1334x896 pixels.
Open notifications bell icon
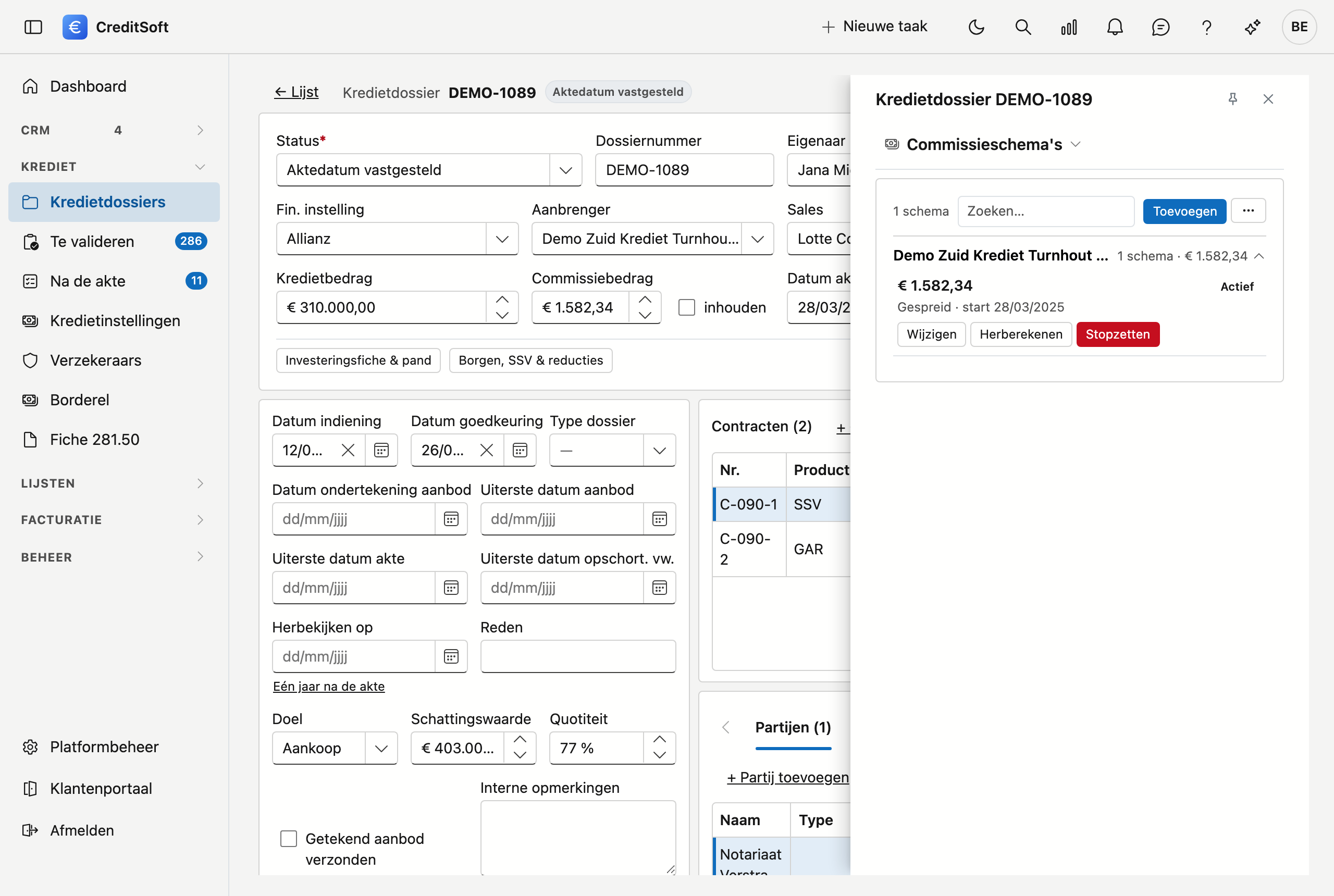(1115, 27)
